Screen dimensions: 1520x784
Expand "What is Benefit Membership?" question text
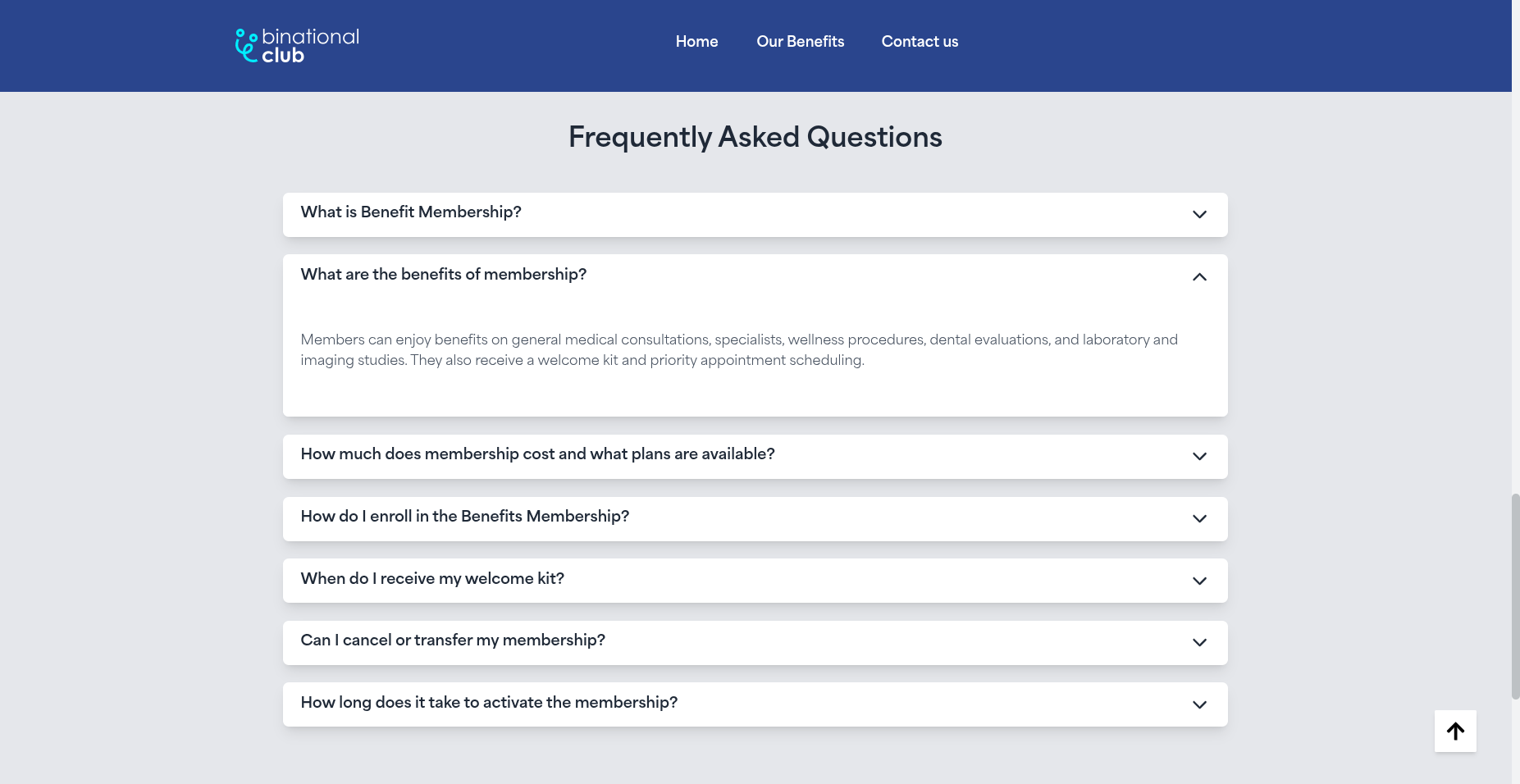click(x=411, y=212)
